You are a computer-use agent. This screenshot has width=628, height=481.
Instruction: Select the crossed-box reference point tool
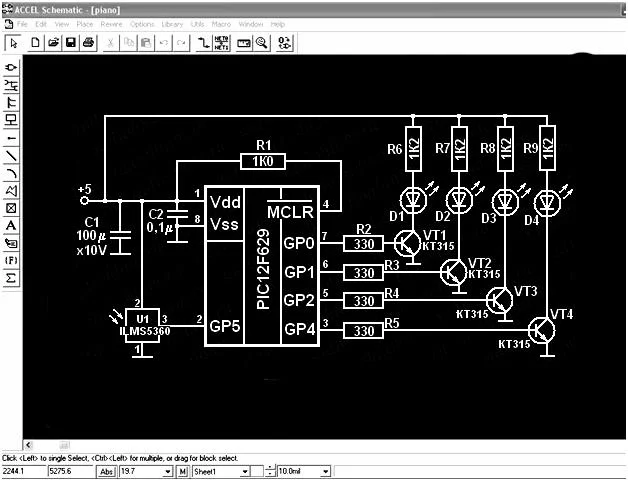coord(11,208)
